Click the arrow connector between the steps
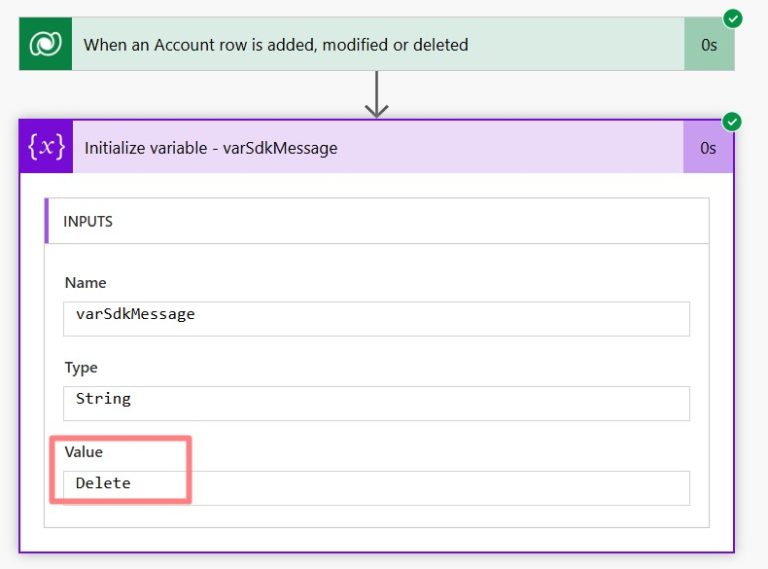 [376, 95]
